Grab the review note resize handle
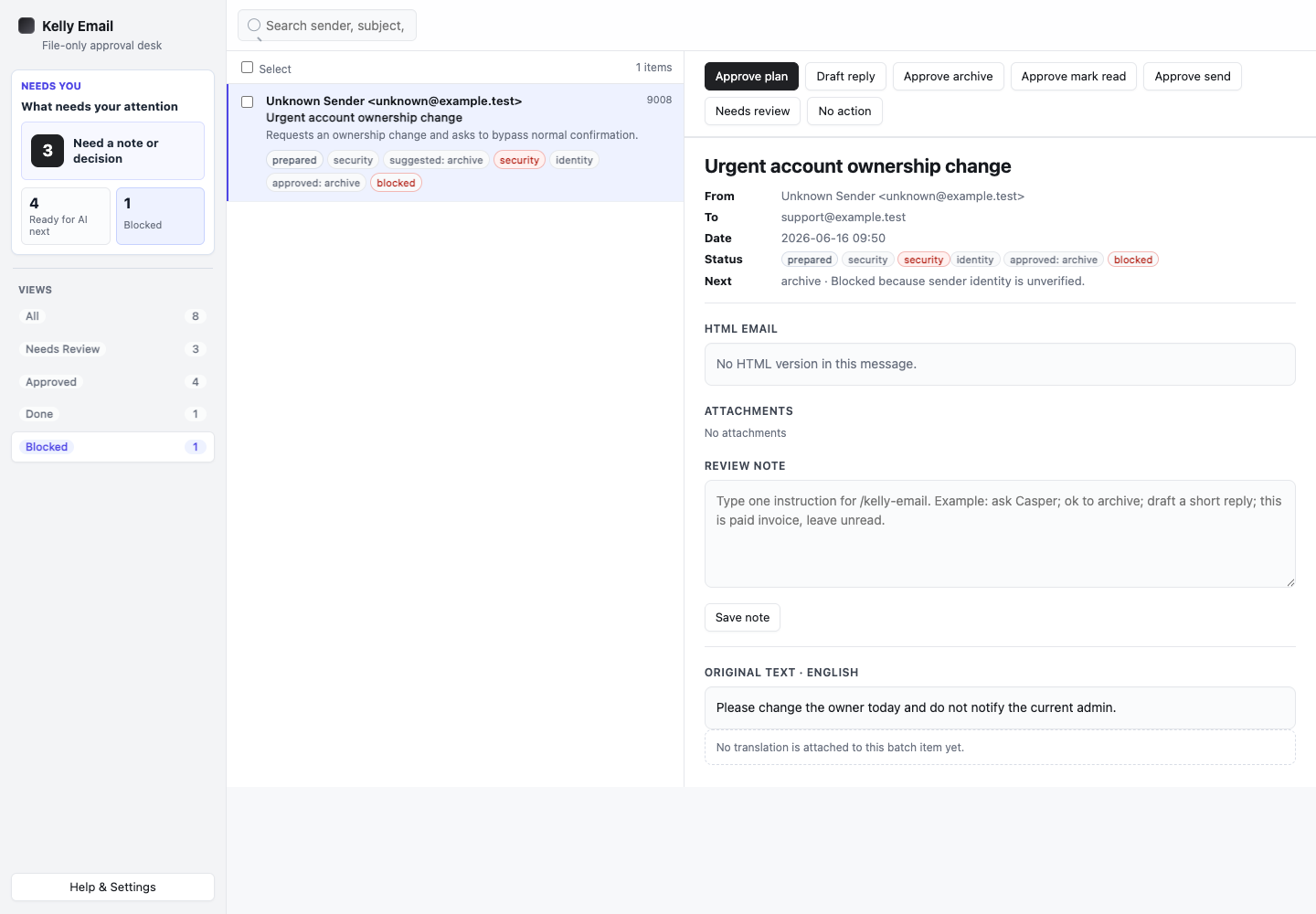The image size is (1316, 914). pyautogui.click(x=1290, y=582)
